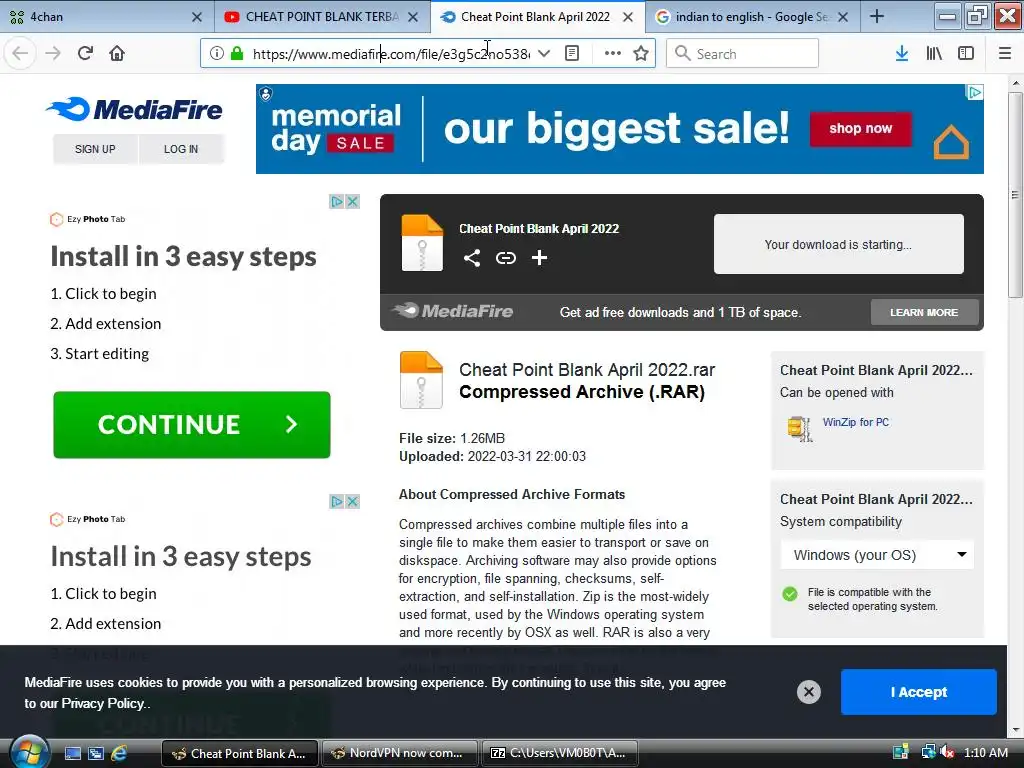
Task: Click the browser Search field
Action: (743, 54)
